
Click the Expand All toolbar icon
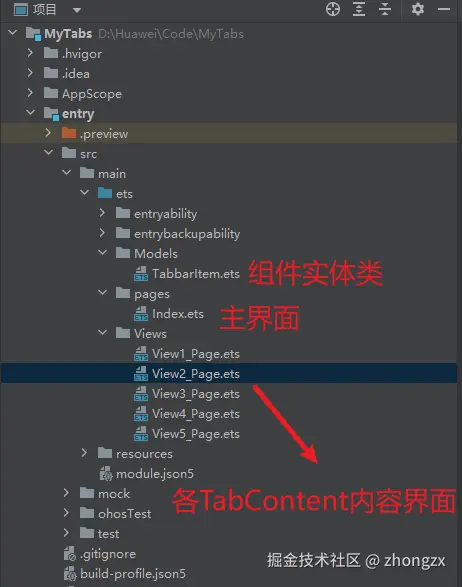359,9
